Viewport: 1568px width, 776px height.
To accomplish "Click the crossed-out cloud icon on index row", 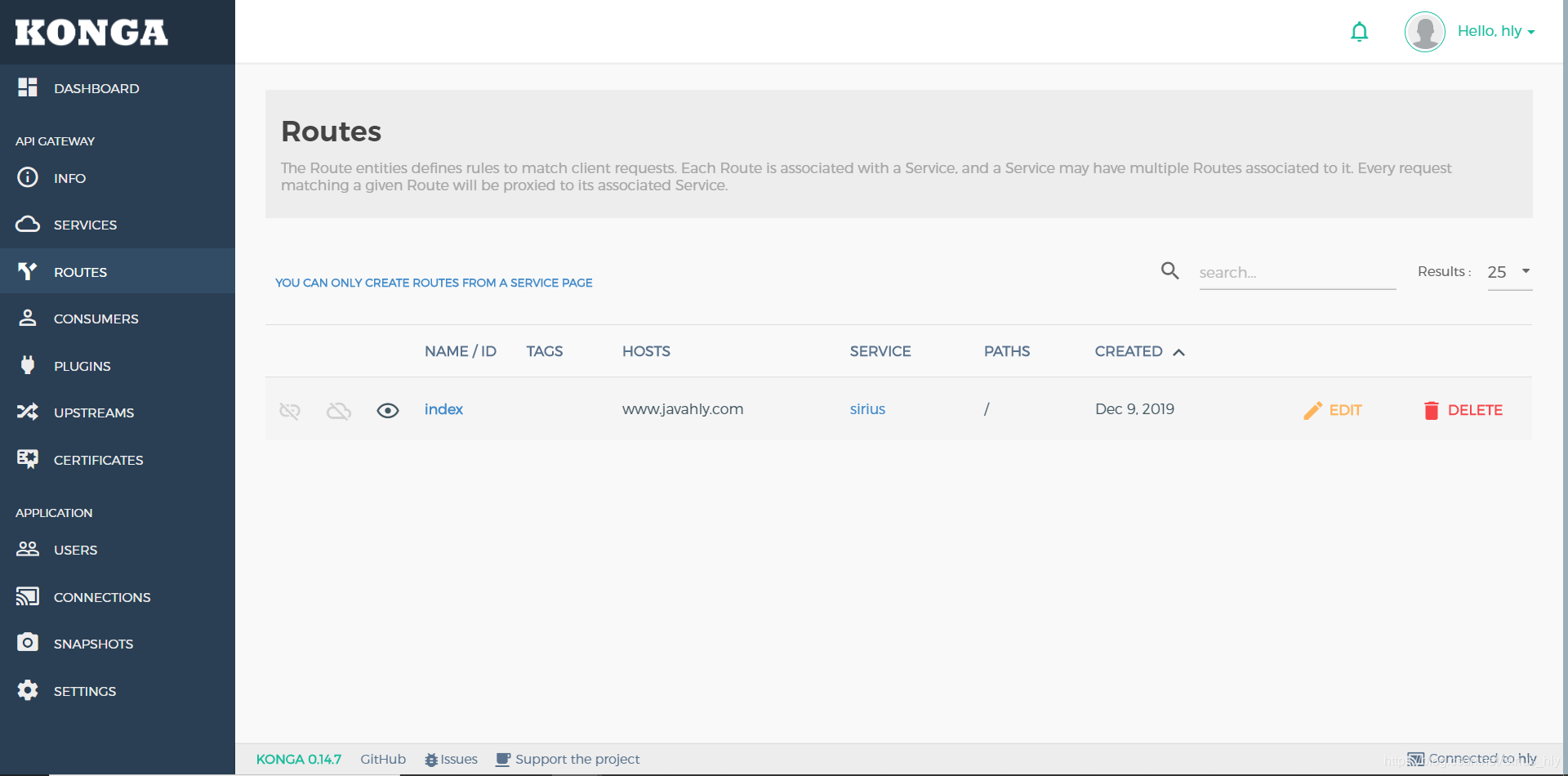I will [x=339, y=410].
